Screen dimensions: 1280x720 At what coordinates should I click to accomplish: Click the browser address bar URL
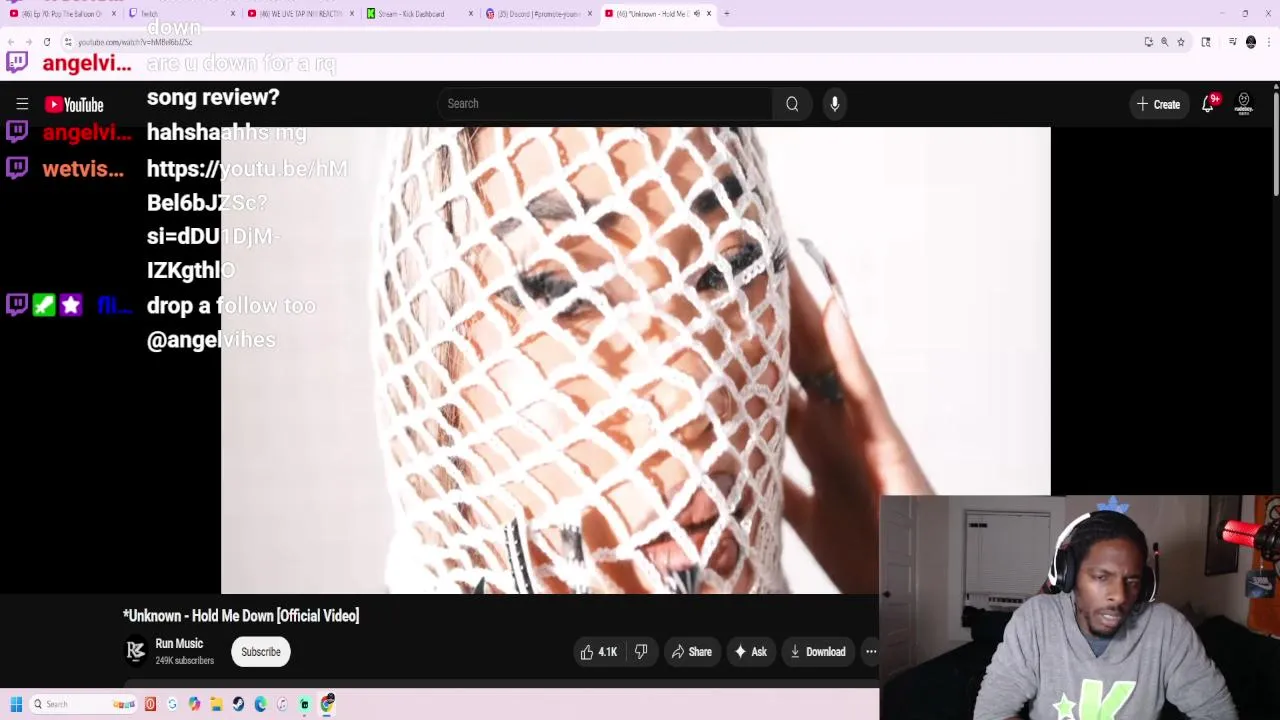pyautogui.click(x=136, y=42)
